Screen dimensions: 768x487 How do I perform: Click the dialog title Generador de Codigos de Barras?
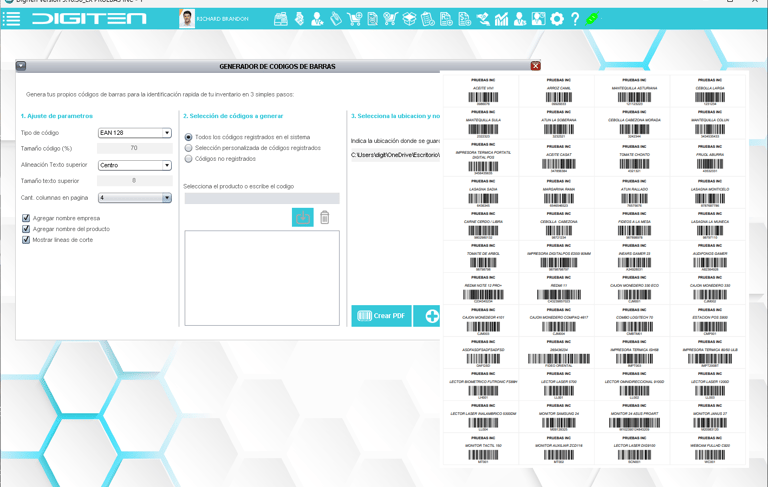[277, 66]
